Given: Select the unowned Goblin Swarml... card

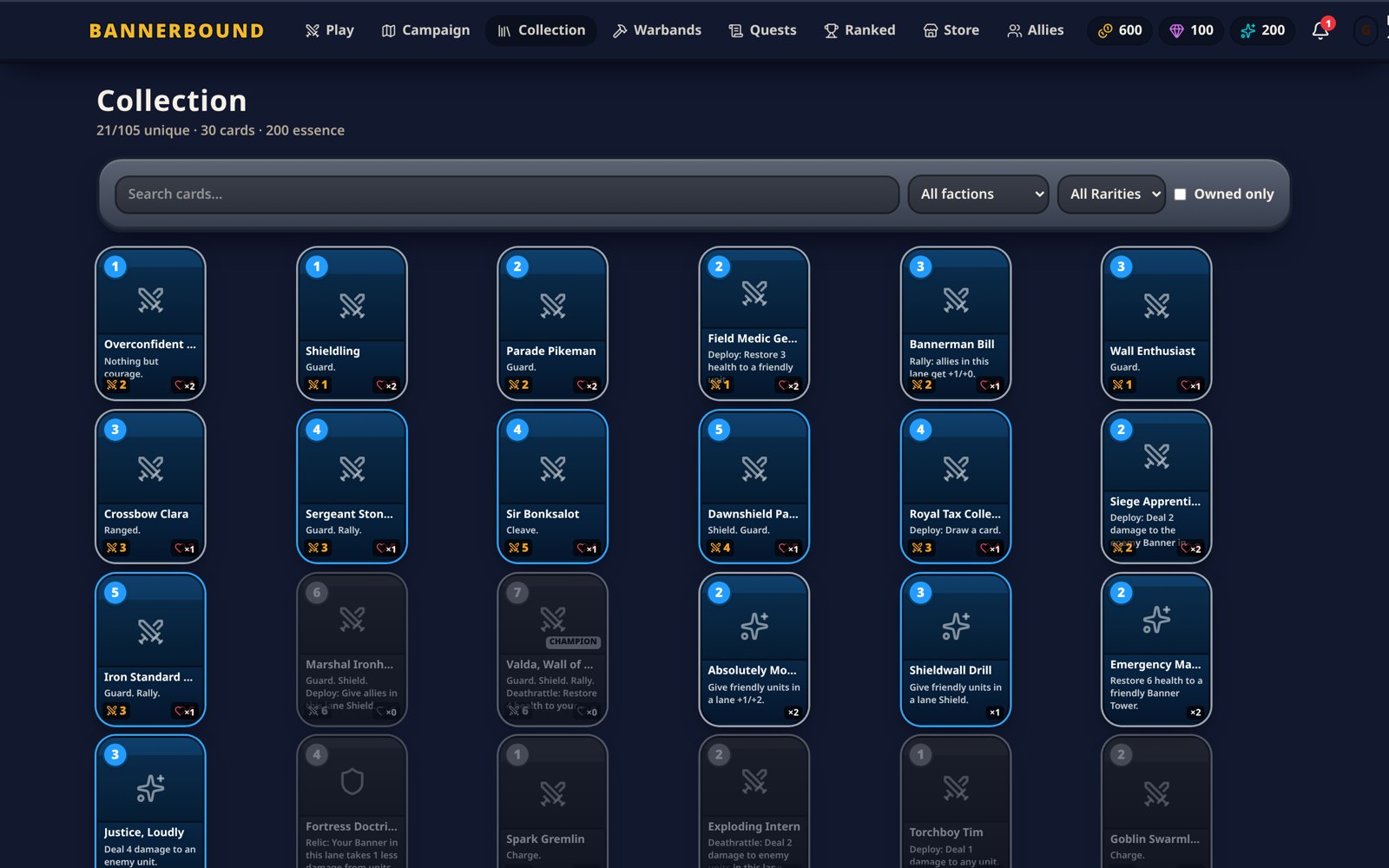Looking at the screenshot, I should [x=1156, y=802].
